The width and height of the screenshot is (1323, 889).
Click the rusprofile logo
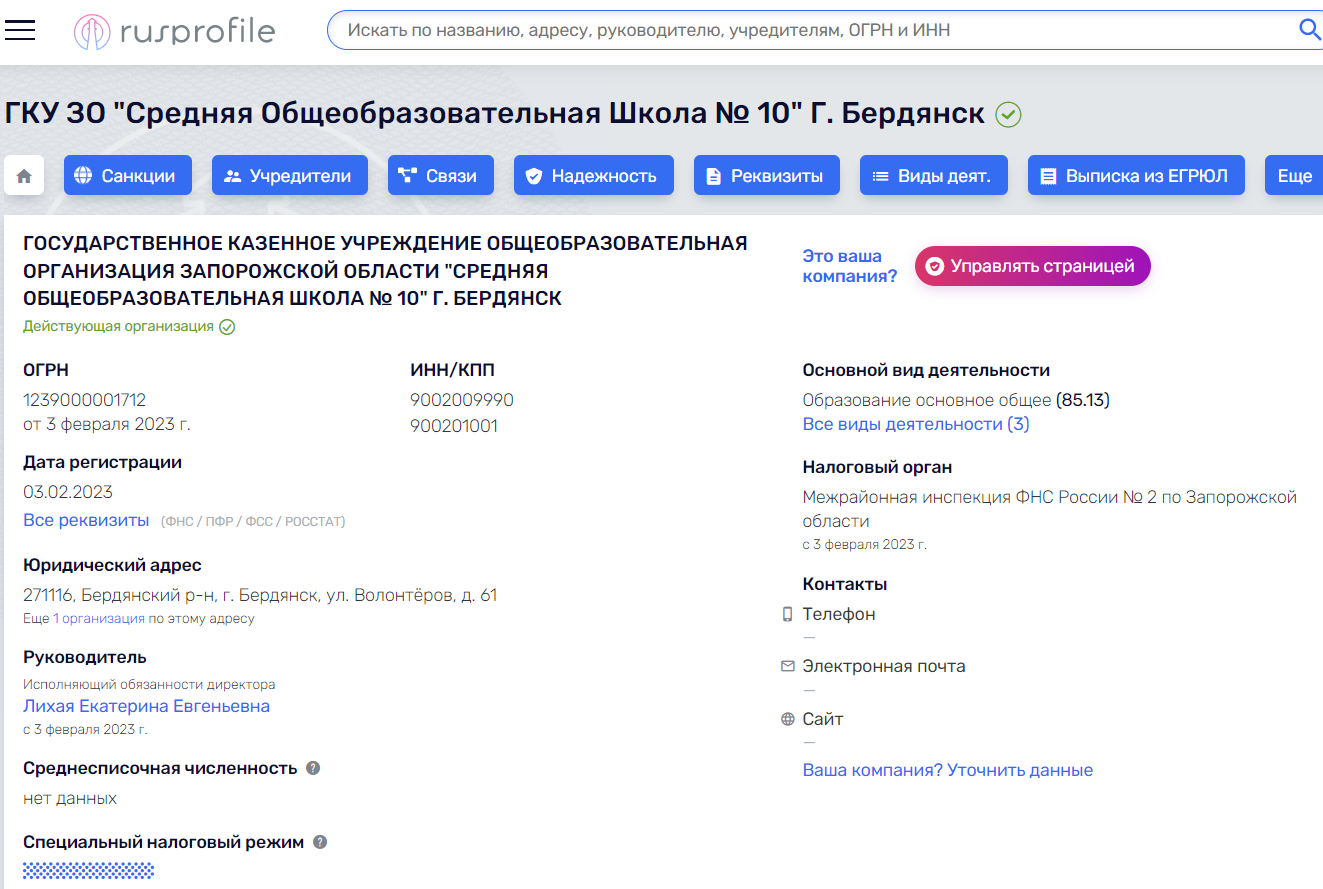175,31
